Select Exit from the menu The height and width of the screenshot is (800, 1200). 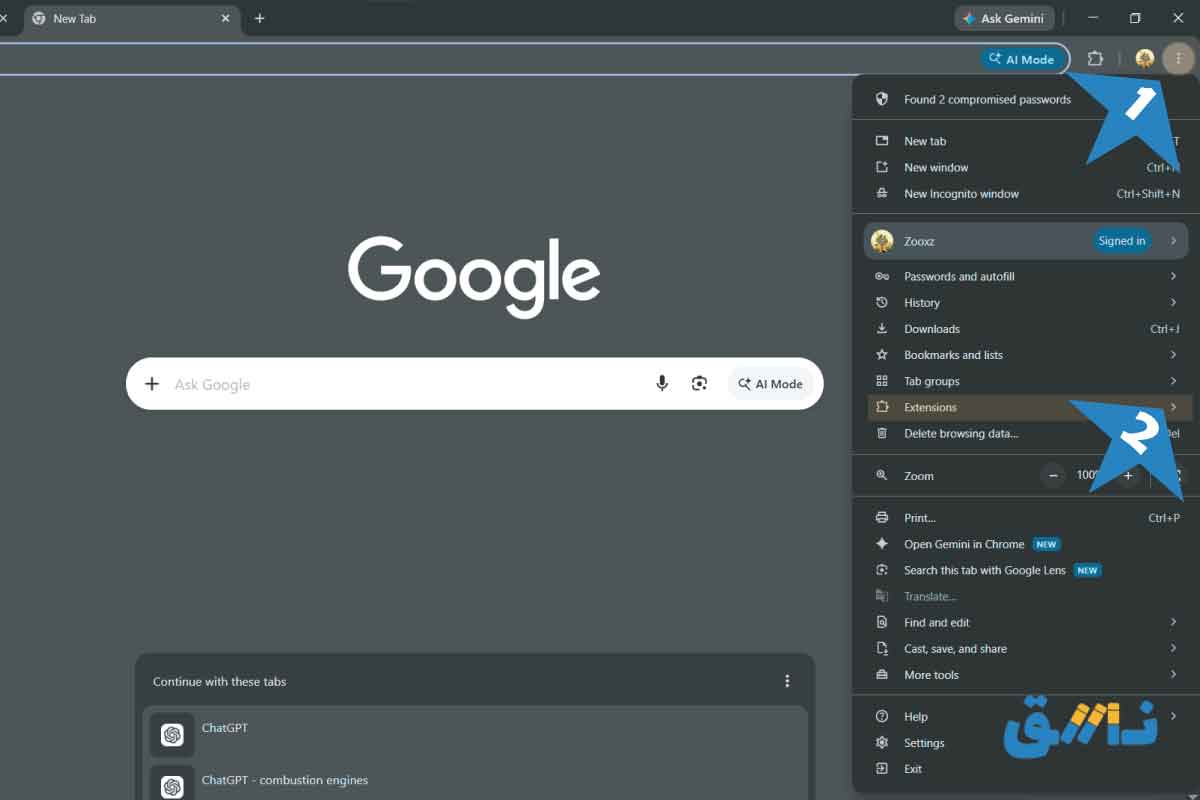pos(1025,769)
